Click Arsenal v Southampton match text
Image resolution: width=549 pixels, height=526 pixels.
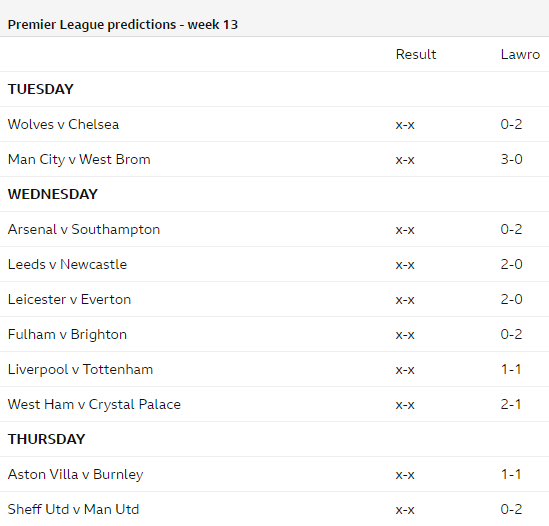pos(84,229)
